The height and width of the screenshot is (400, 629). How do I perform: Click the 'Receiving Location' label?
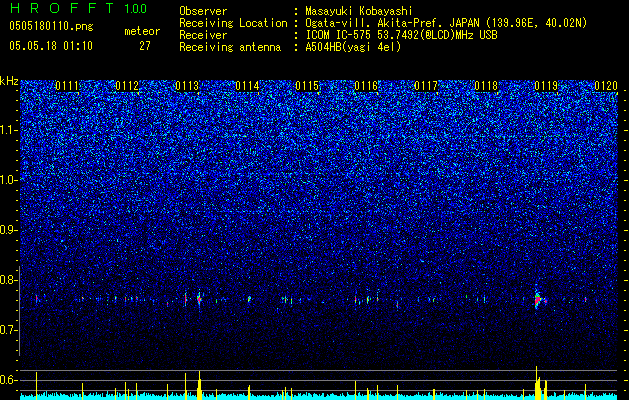[233, 23]
